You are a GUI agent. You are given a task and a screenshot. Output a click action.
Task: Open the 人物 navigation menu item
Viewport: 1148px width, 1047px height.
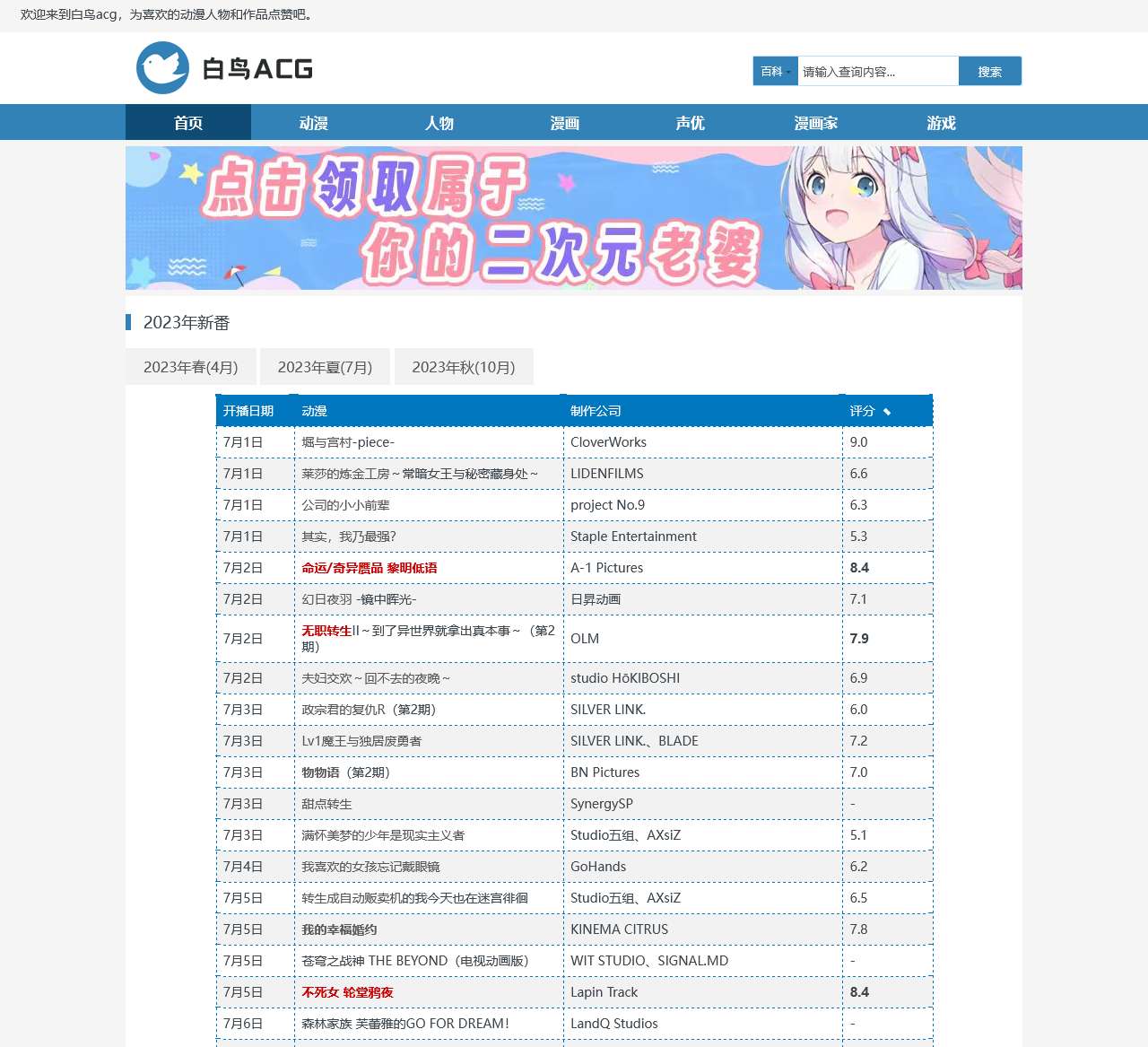pos(439,123)
